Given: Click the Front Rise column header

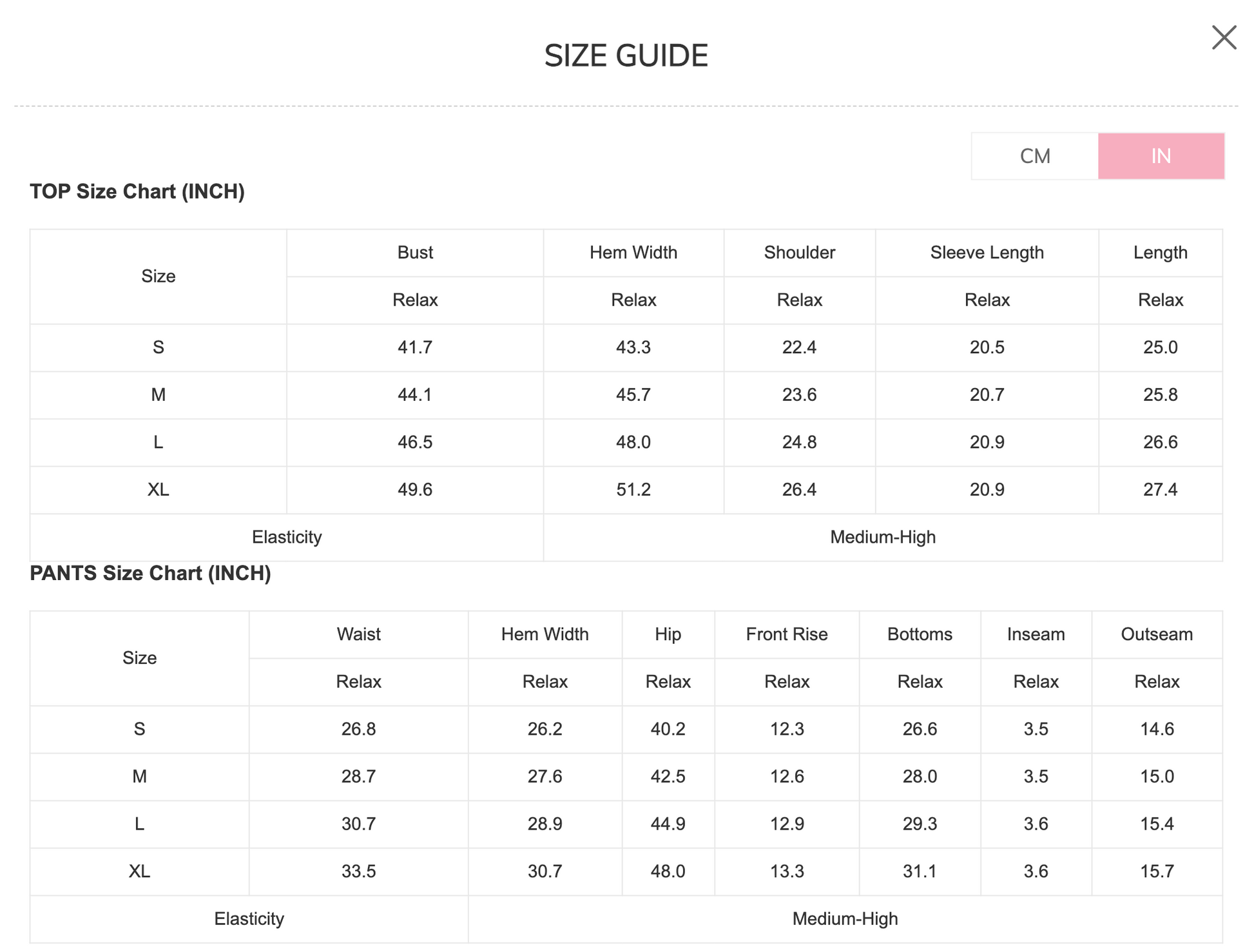Looking at the screenshot, I should click(x=786, y=634).
